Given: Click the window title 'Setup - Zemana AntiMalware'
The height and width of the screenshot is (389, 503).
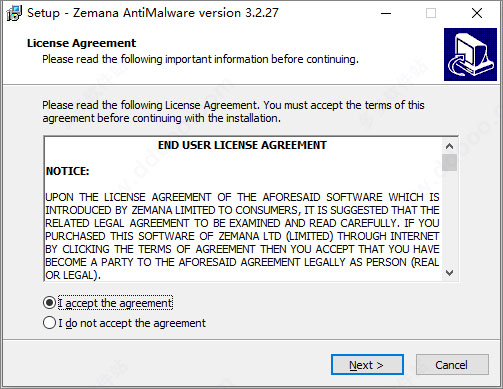Looking at the screenshot, I should 153,13.
